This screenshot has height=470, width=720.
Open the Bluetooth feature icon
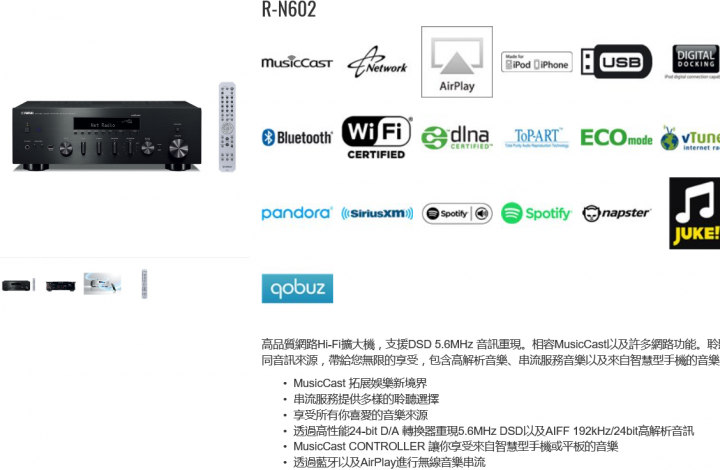click(297, 137)
